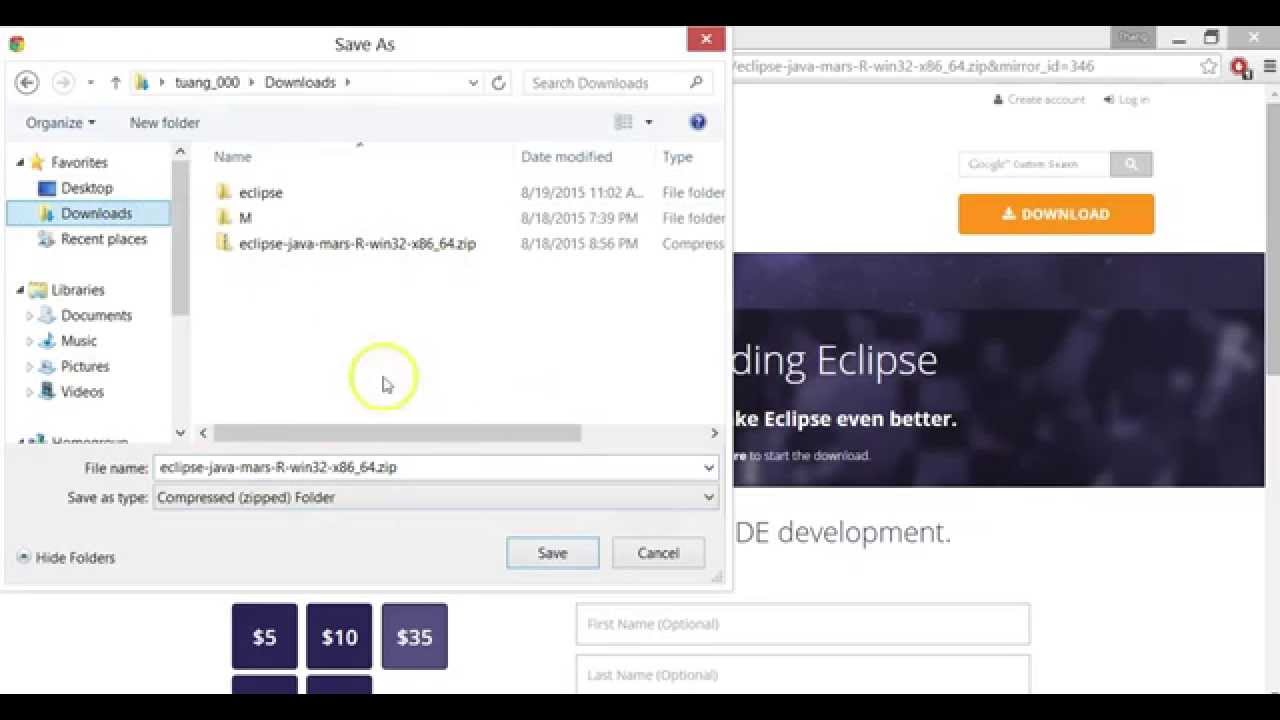This screenshot has width=1280, height=720.
Task: Choose the $35 donation amount
Action: tap(414, 636)
